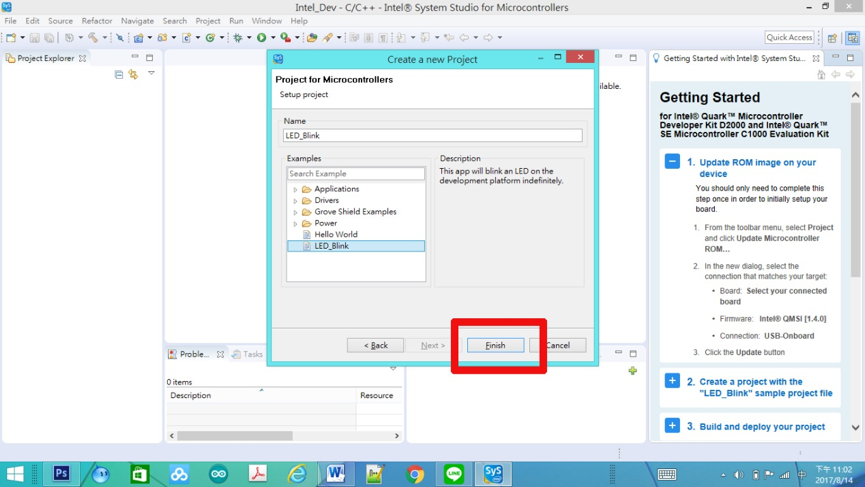Open the File menu
The image size is (865, 487).
(x=10, y=21)
